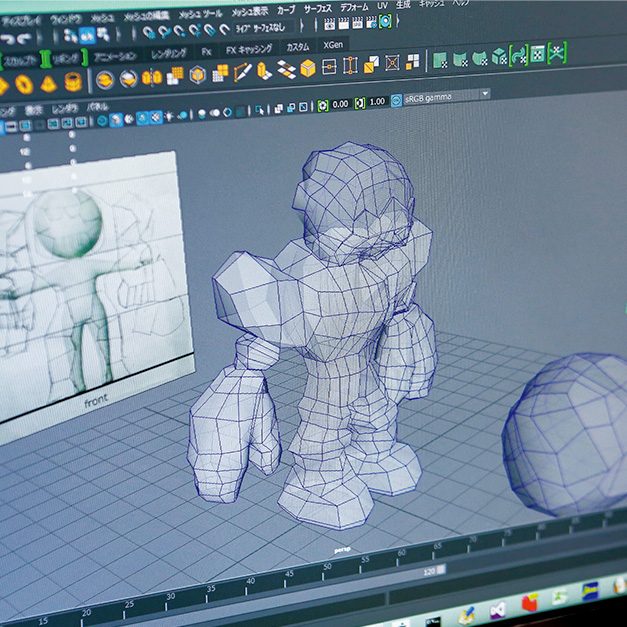Toggle the textured checker display icon
Screen dimensions: 627x627
(x=156, y=117)
